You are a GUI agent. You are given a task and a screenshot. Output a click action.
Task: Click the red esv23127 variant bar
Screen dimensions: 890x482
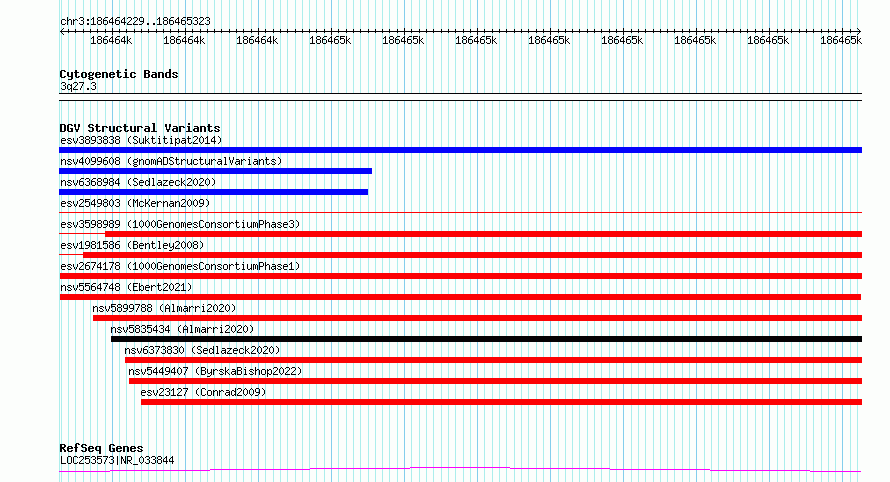pyautogui.click(x=501, y=402)
